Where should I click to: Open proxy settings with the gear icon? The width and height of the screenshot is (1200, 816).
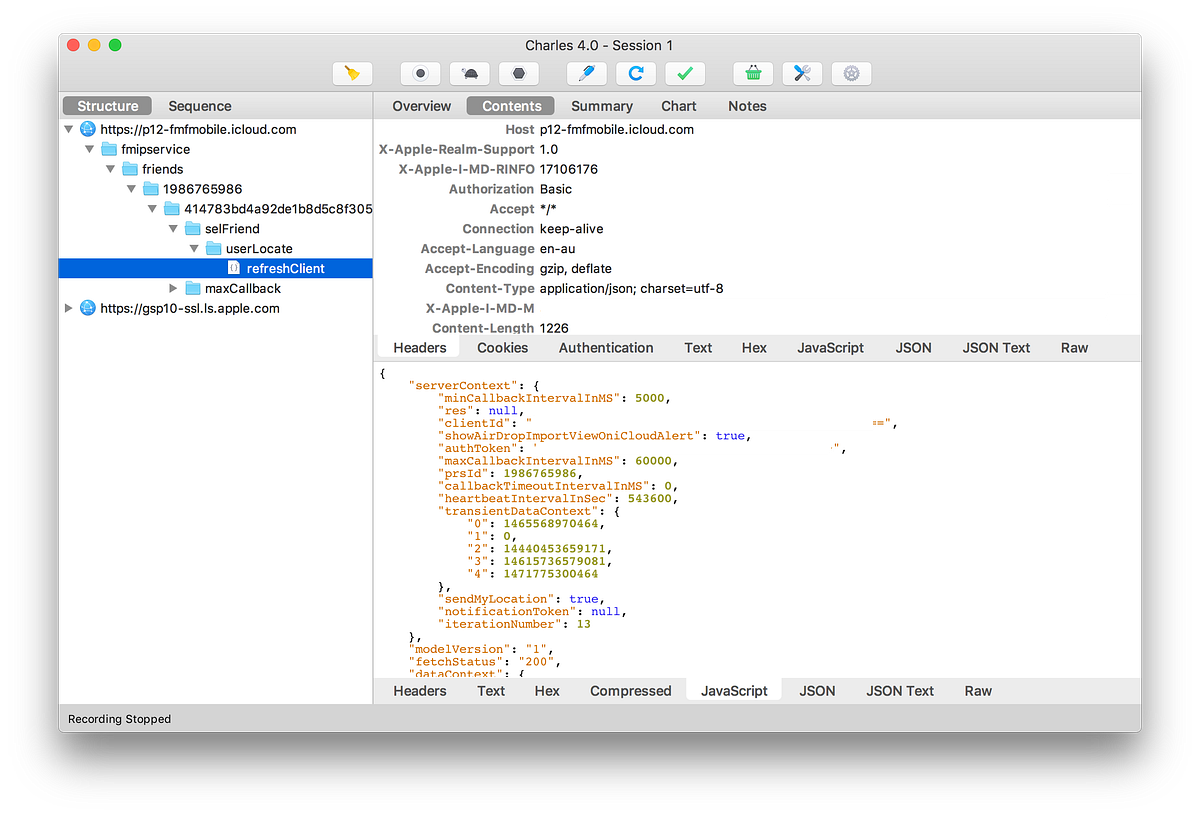pyautogui.click(x=851, y=73)
